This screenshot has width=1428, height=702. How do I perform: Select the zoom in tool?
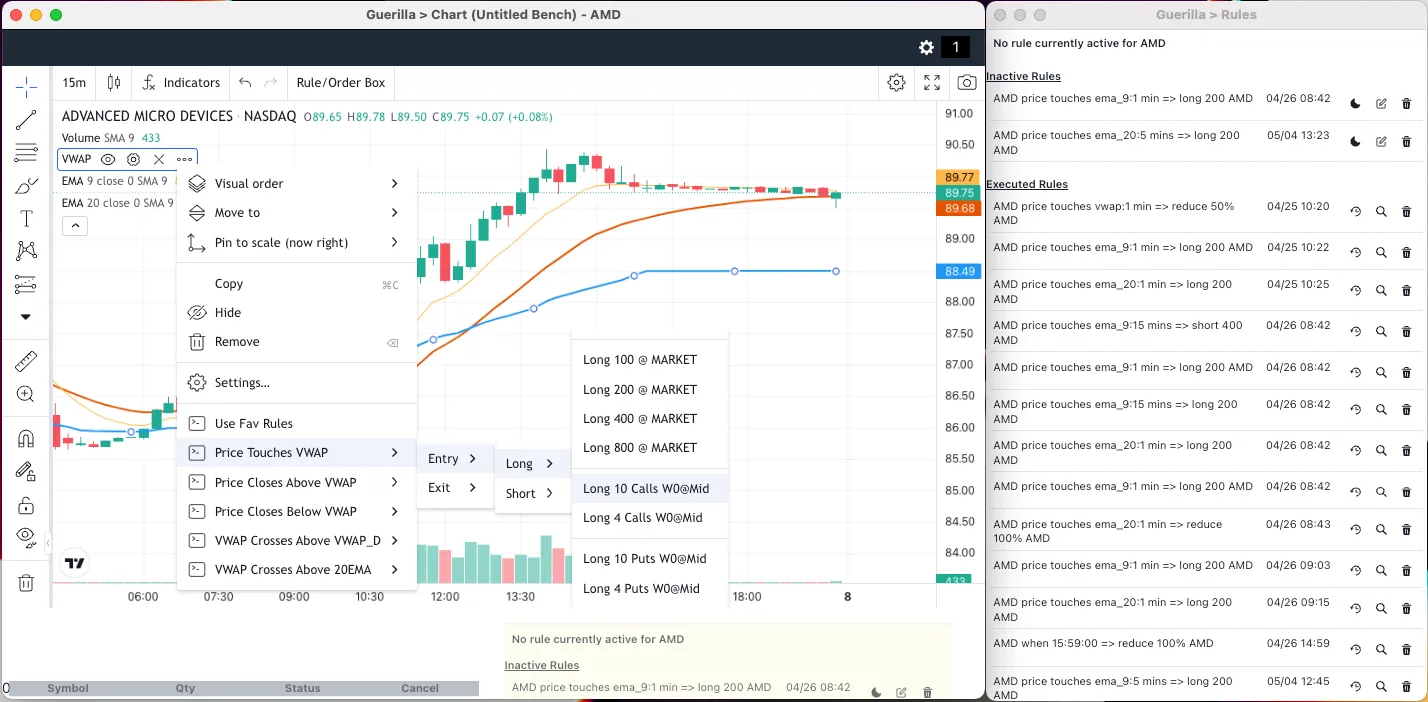point(26,395)
